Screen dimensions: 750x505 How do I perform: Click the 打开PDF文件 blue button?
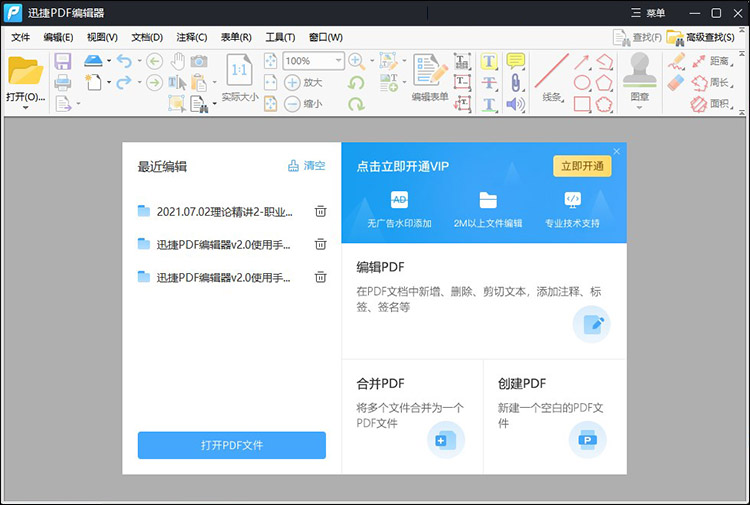(x=232, y=445)
